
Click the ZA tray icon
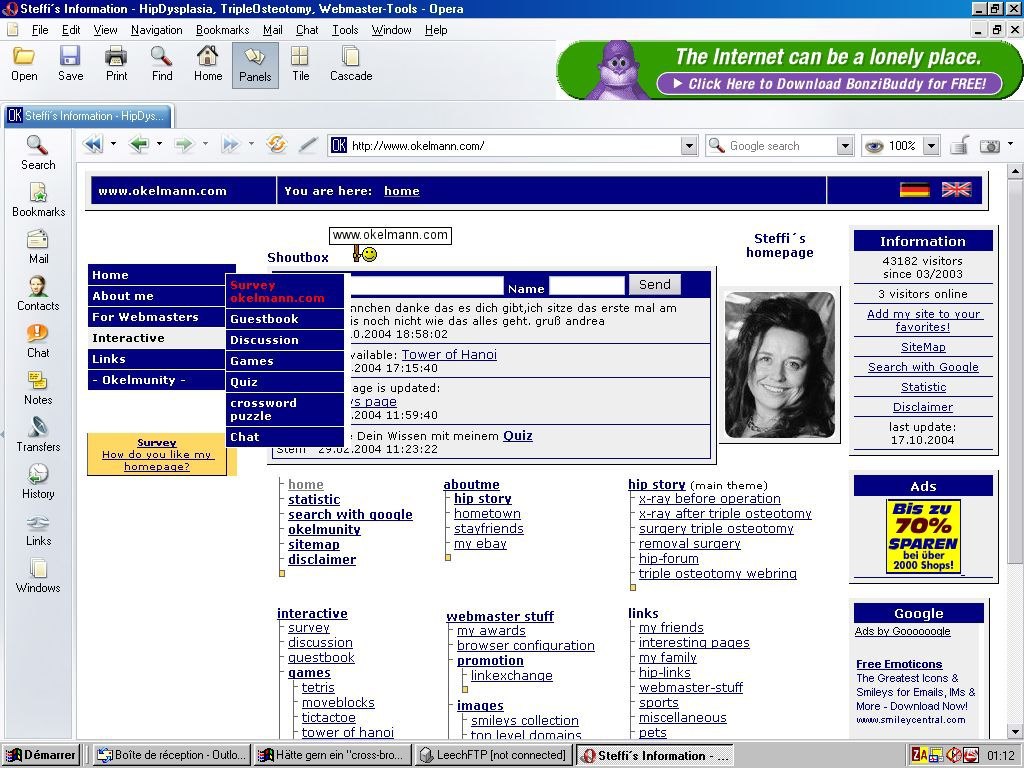919,755
